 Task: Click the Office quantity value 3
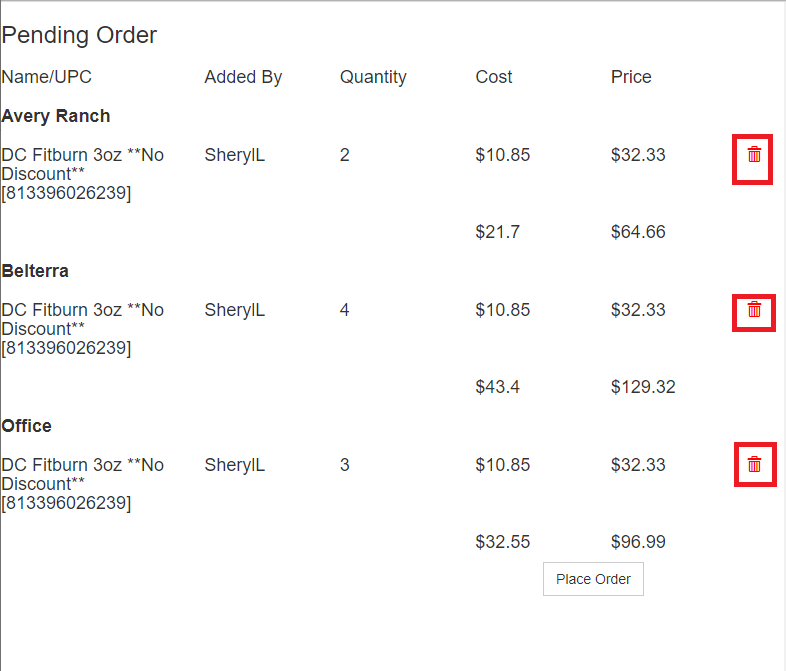[344, 464]
